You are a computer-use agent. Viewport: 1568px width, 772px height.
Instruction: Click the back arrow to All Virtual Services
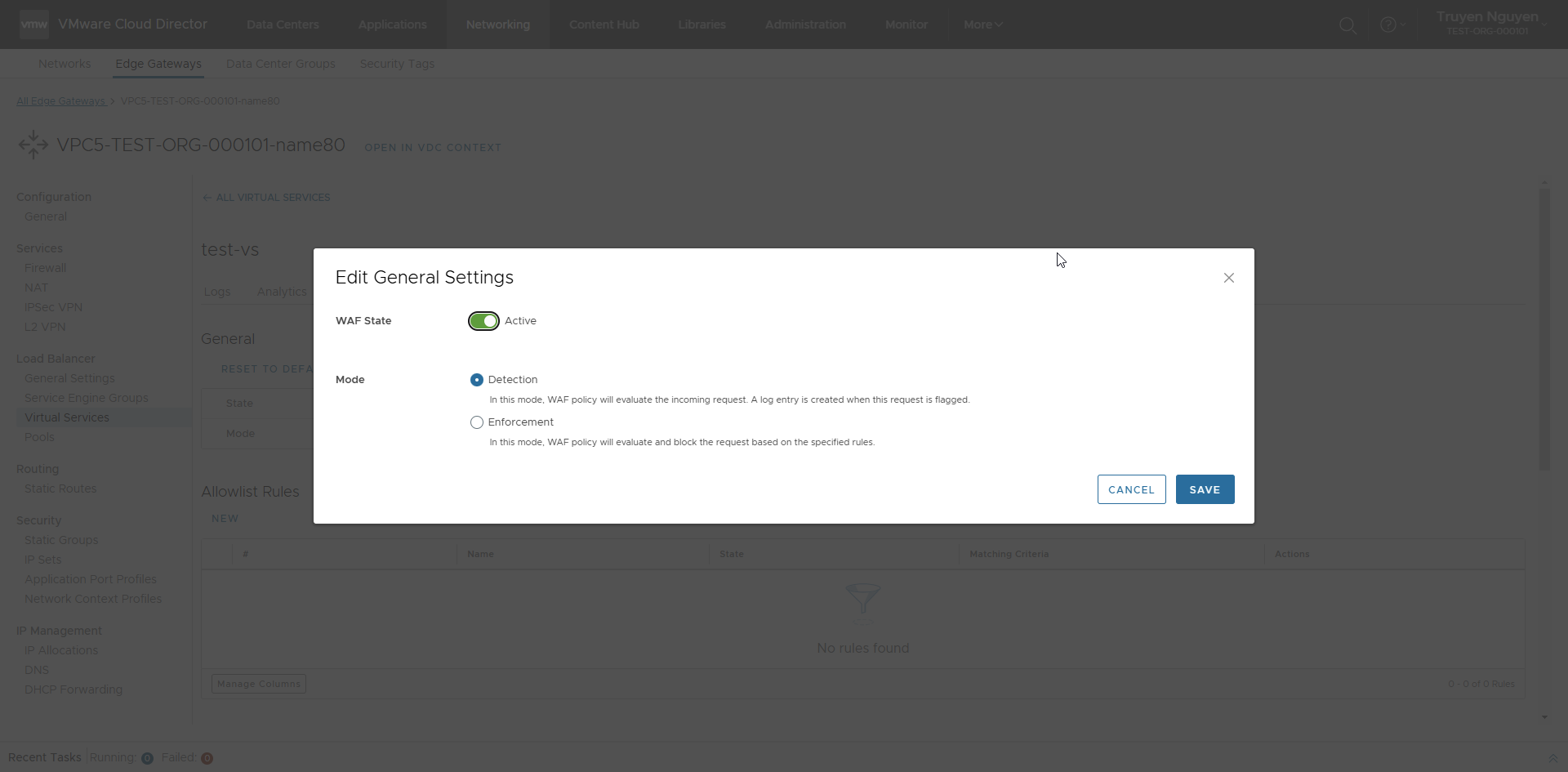(207, 198)
